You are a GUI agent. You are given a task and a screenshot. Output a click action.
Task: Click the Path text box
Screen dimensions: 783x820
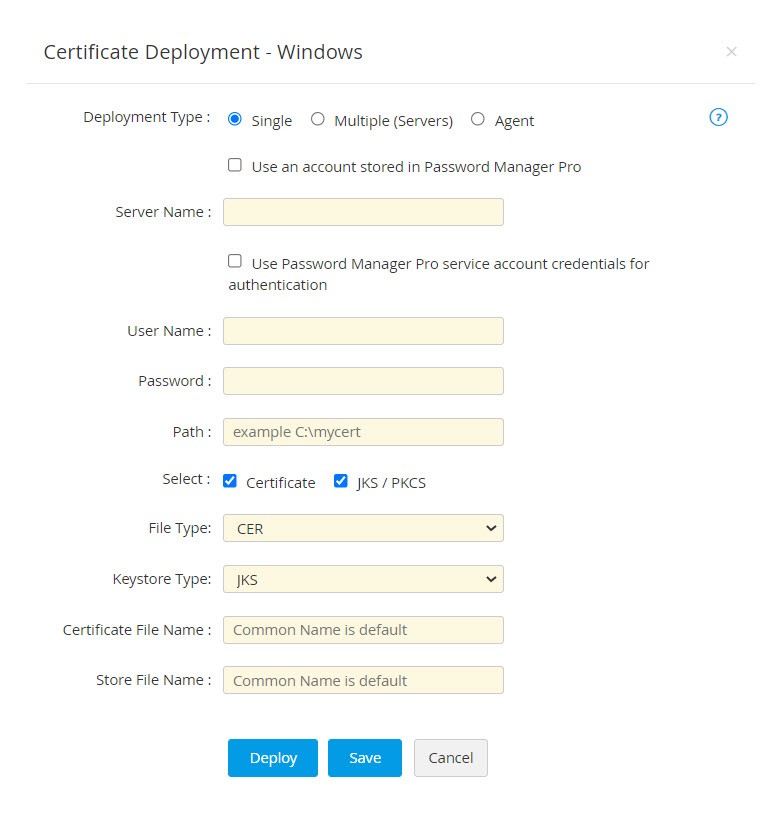click(x=363, y=432)
